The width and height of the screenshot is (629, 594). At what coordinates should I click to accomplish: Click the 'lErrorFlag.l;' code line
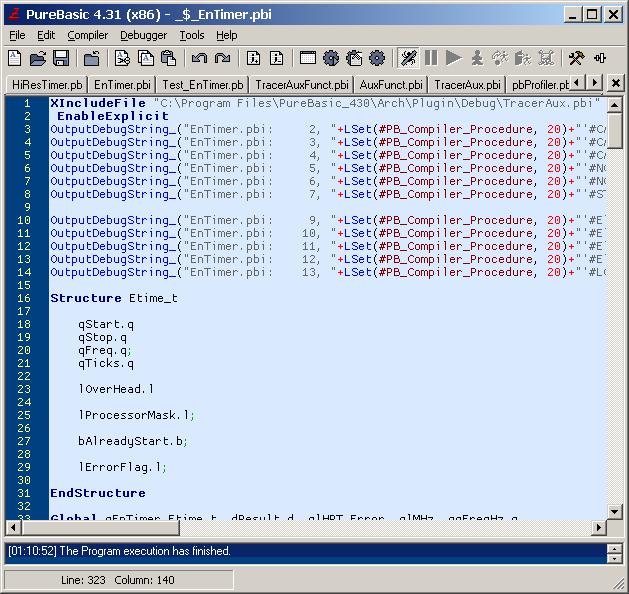point(122,467)
